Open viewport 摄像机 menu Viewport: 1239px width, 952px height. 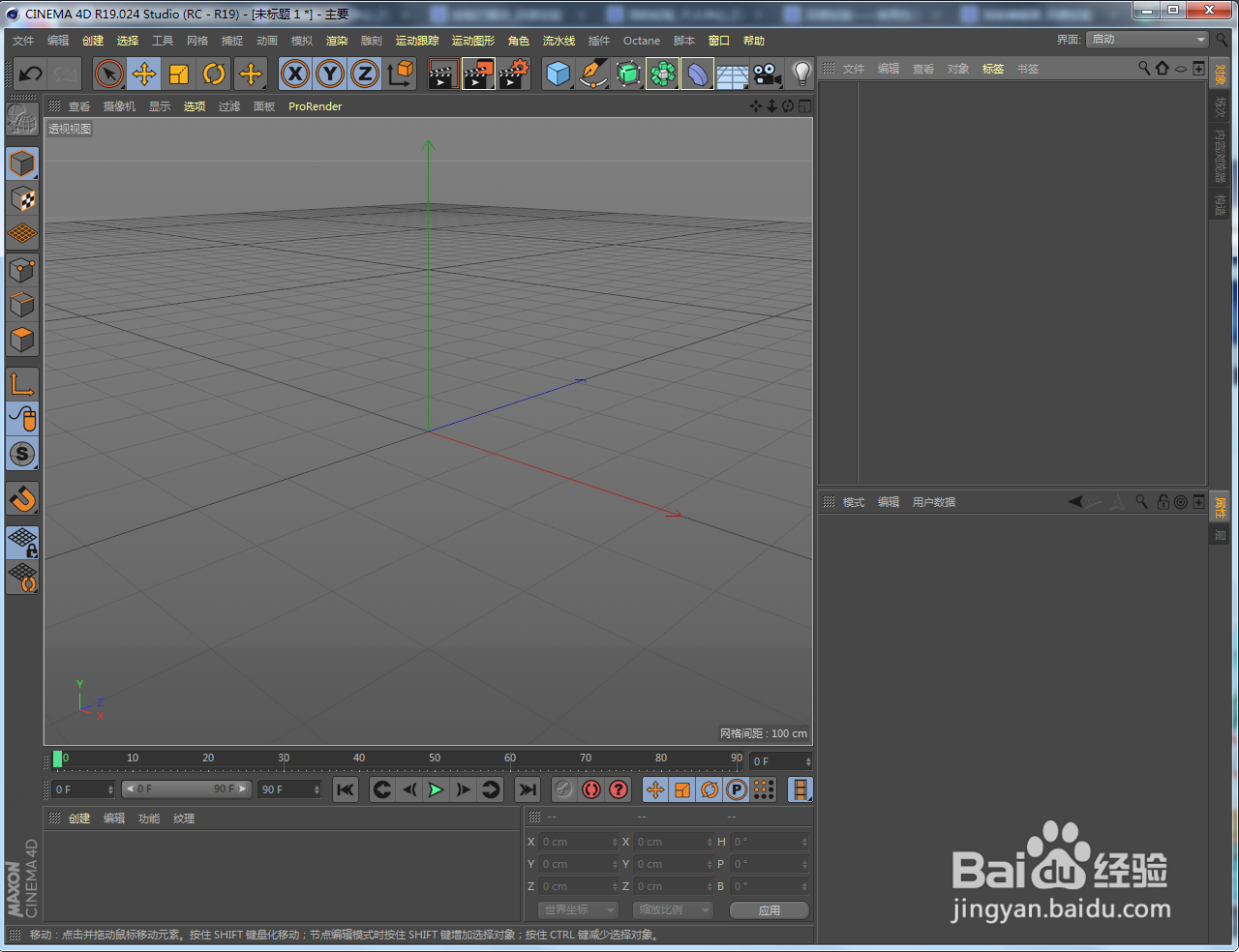click(x=119, y=106)
